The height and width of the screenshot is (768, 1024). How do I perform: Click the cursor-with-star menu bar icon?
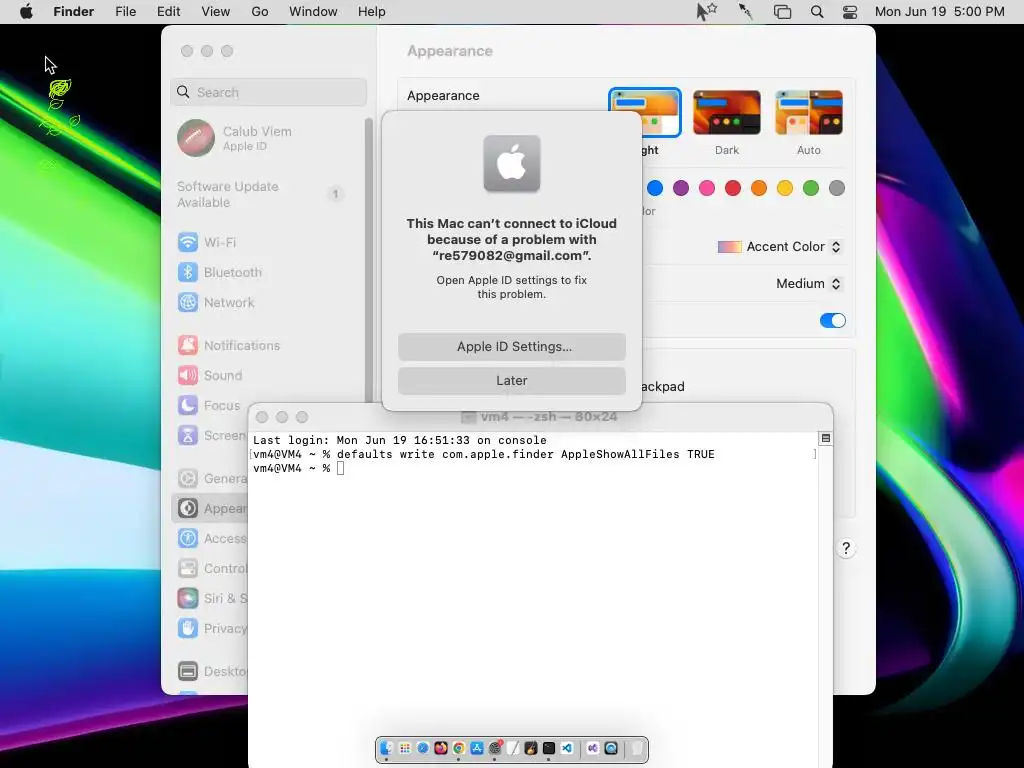(x=707, y=12)
